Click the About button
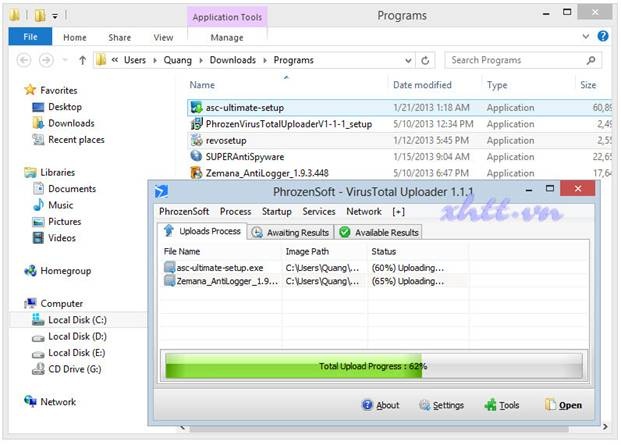Screen dimensions: 621x445 (x=381, y=405)
